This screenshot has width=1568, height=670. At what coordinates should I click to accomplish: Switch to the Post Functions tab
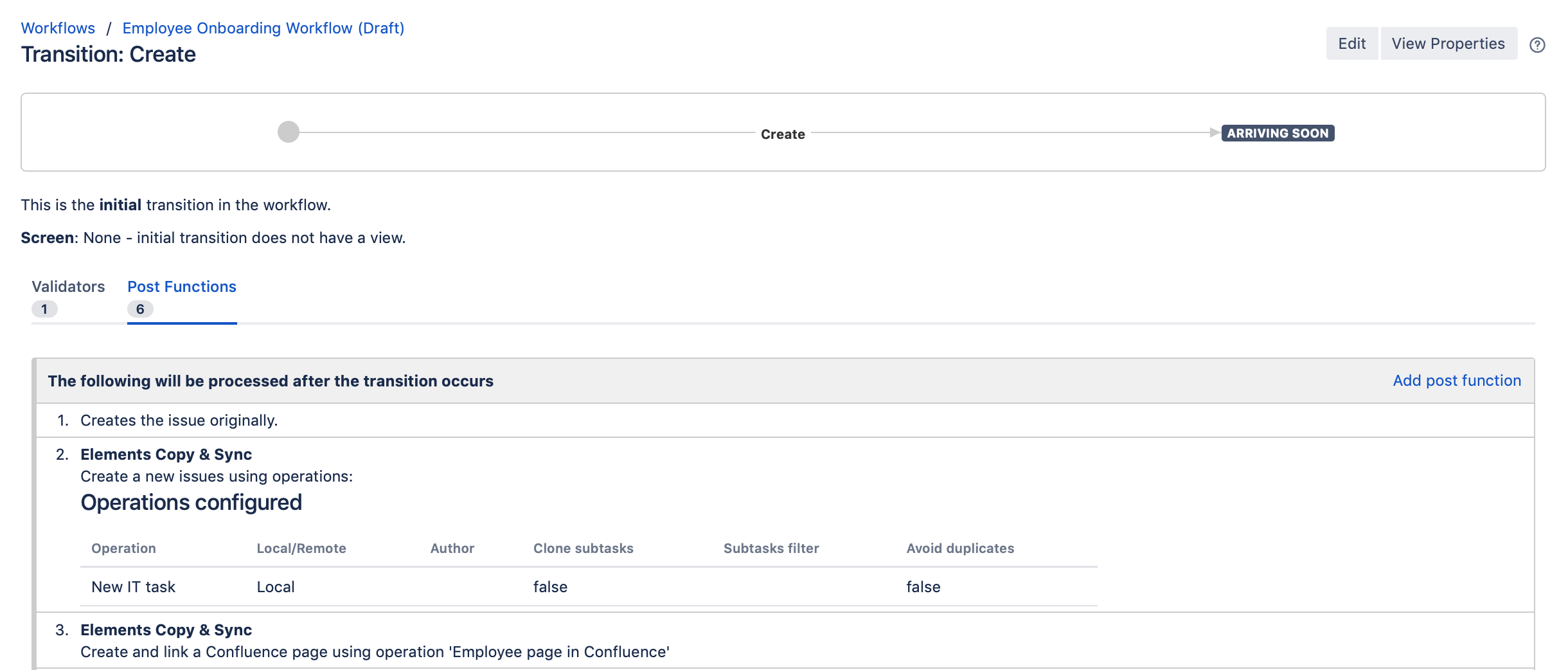(181, 287)
